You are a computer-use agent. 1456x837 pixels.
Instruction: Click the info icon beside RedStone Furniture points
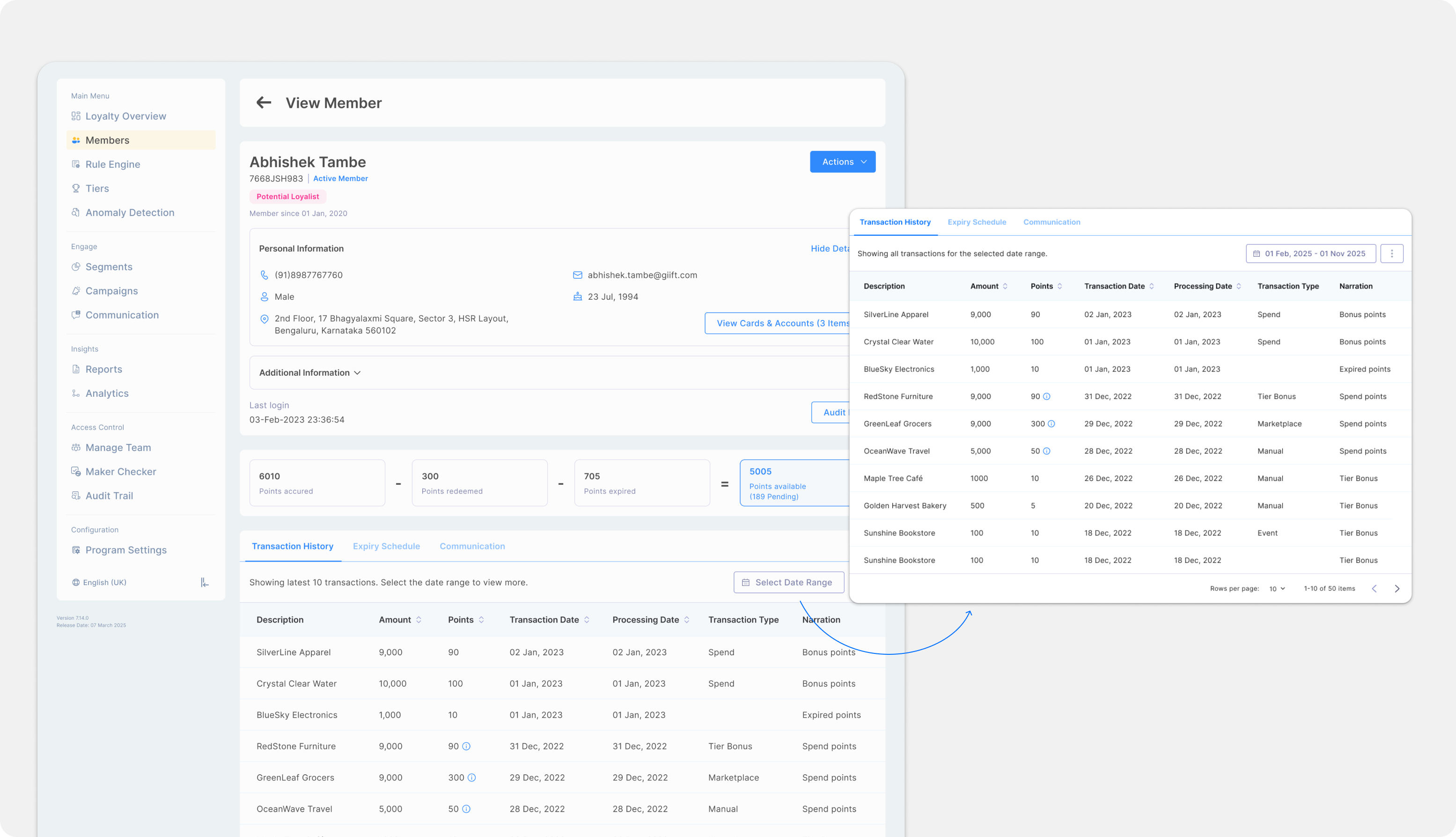coord(466,746)
